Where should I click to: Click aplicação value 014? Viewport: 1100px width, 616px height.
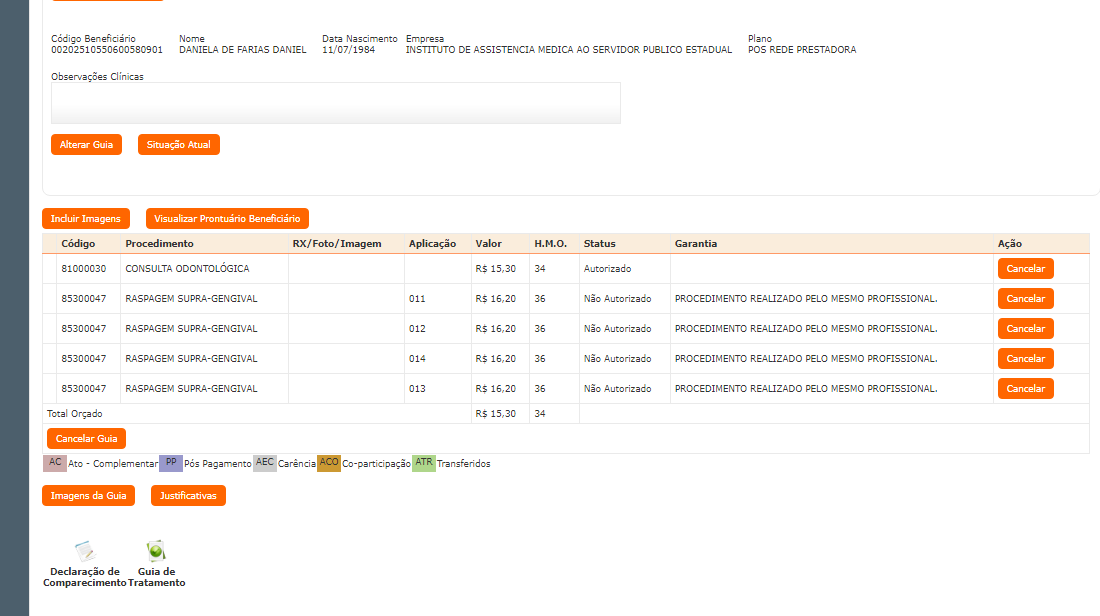(417, 359)
